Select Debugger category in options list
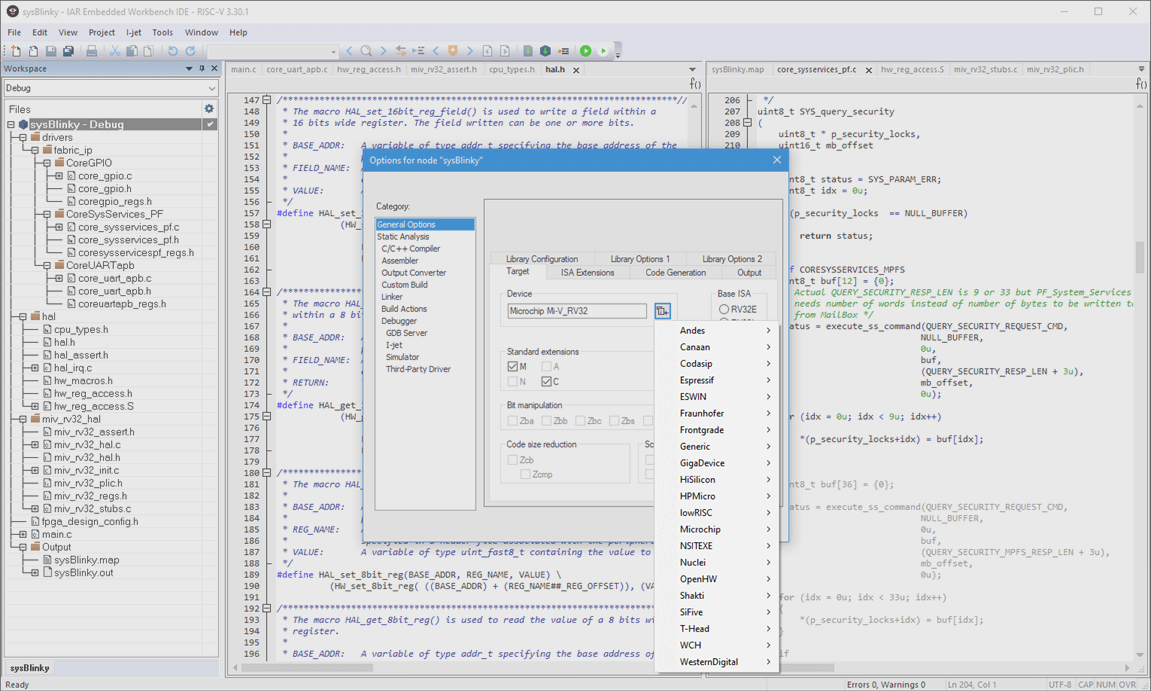This screenshot has height=691, width=1151. pyautogui.click(x=399, y=321)
